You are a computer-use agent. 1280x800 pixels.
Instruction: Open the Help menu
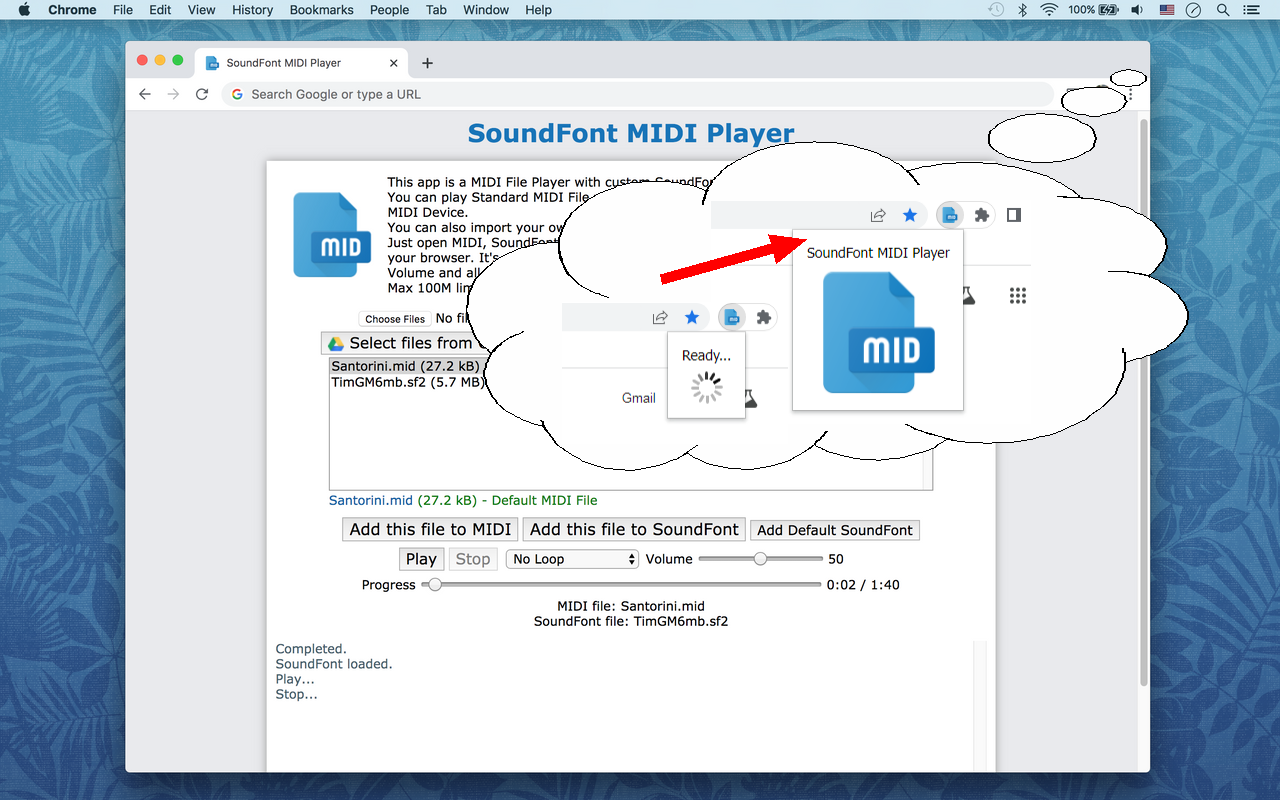pos(538,10)
